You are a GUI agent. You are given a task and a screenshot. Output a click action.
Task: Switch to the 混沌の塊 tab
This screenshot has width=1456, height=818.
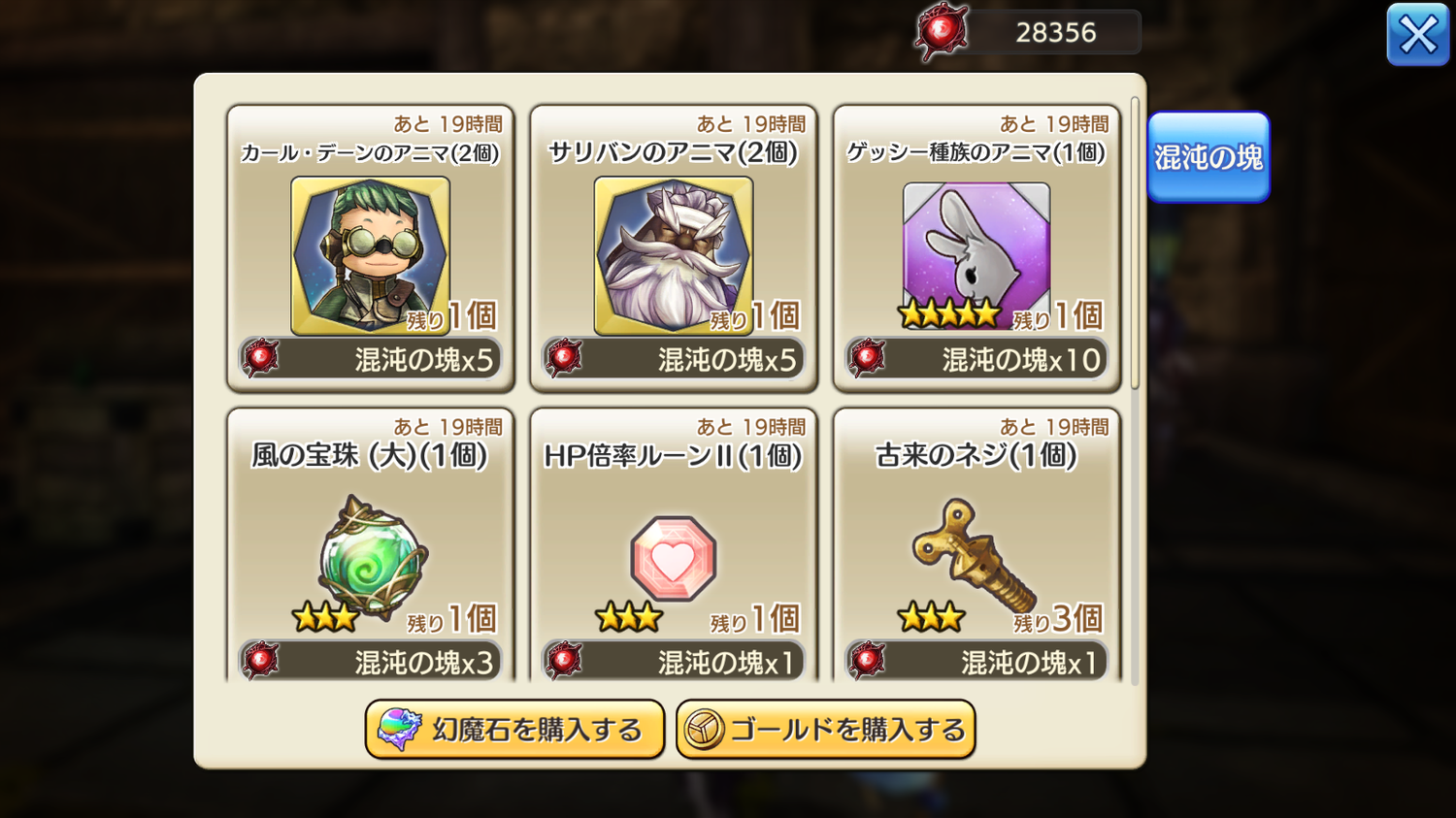coord(1208,157)
